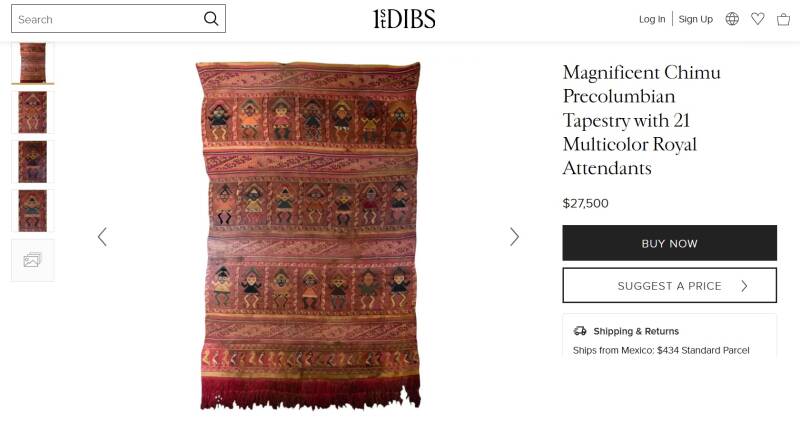This screenshot has width=800, height=423.
Task: Open Shipping & Returns section heading
Action: tap(636, 331)
